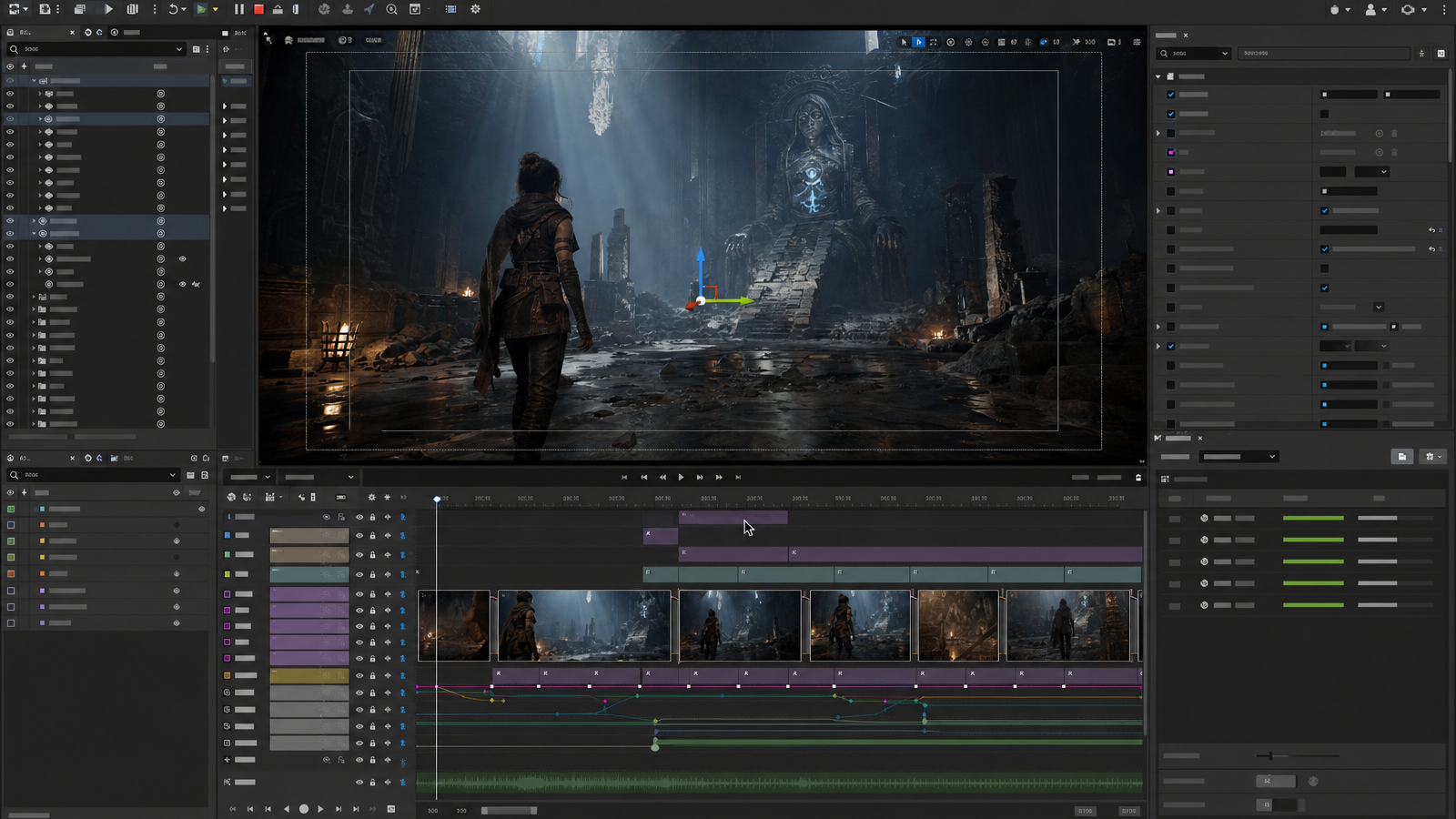Open the timeline toolbar gear settings icon

(371, 498)
